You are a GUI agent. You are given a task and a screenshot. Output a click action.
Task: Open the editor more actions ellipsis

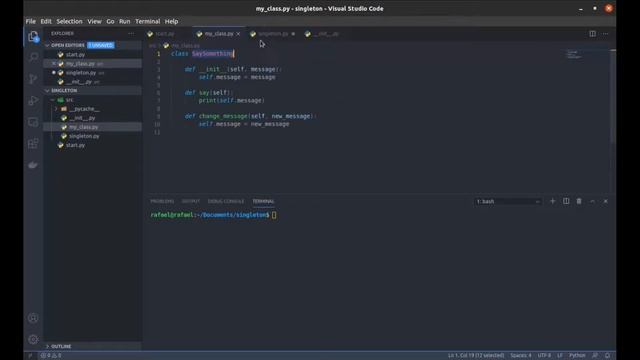[x=605, y=34]
